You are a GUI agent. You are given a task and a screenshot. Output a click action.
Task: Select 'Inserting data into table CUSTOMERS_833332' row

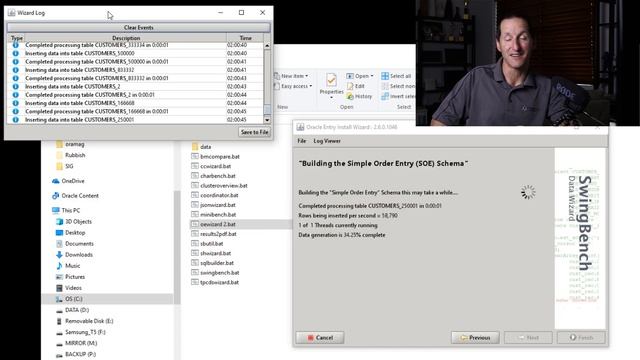[x=136, y=70]
